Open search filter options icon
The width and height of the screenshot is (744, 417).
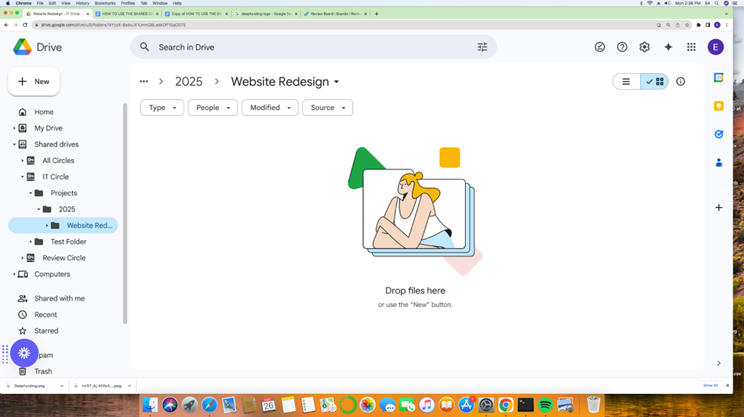tap(482, 47)
